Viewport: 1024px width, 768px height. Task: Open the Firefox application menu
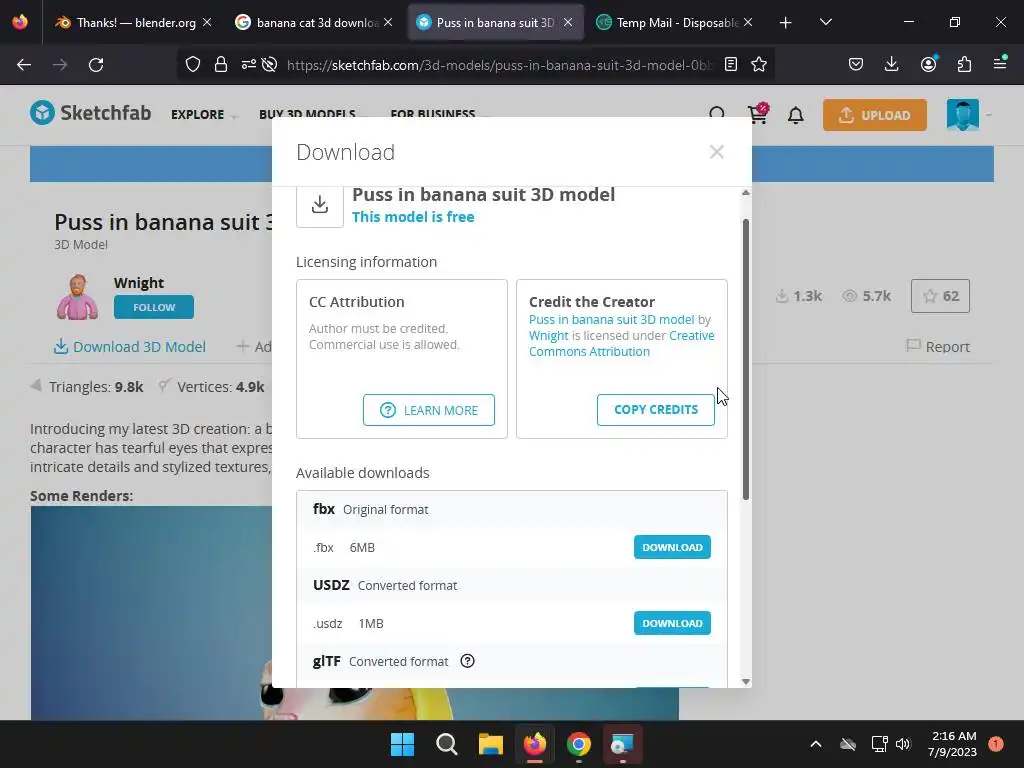click(1000, 65)
